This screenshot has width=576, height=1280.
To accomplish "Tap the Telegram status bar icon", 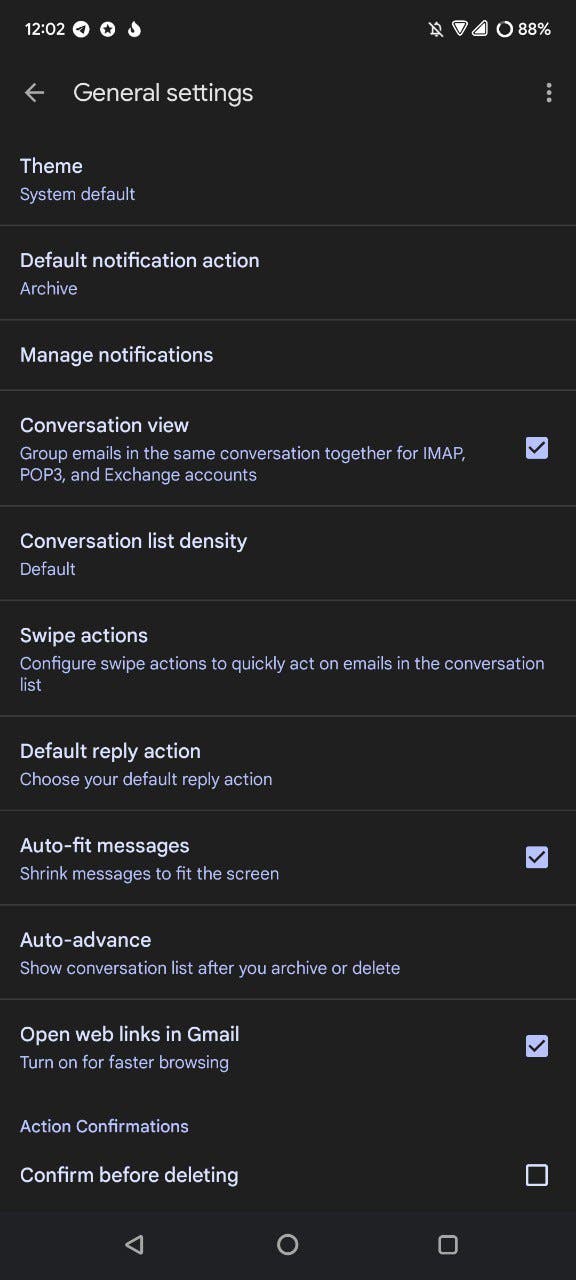I will coord(82,29).
